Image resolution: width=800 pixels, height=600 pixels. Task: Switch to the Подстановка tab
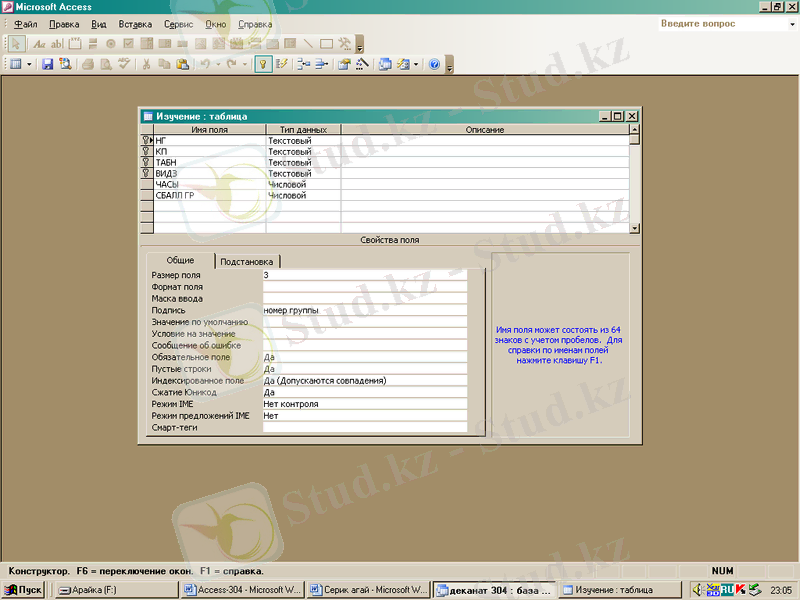coord(246,261)
